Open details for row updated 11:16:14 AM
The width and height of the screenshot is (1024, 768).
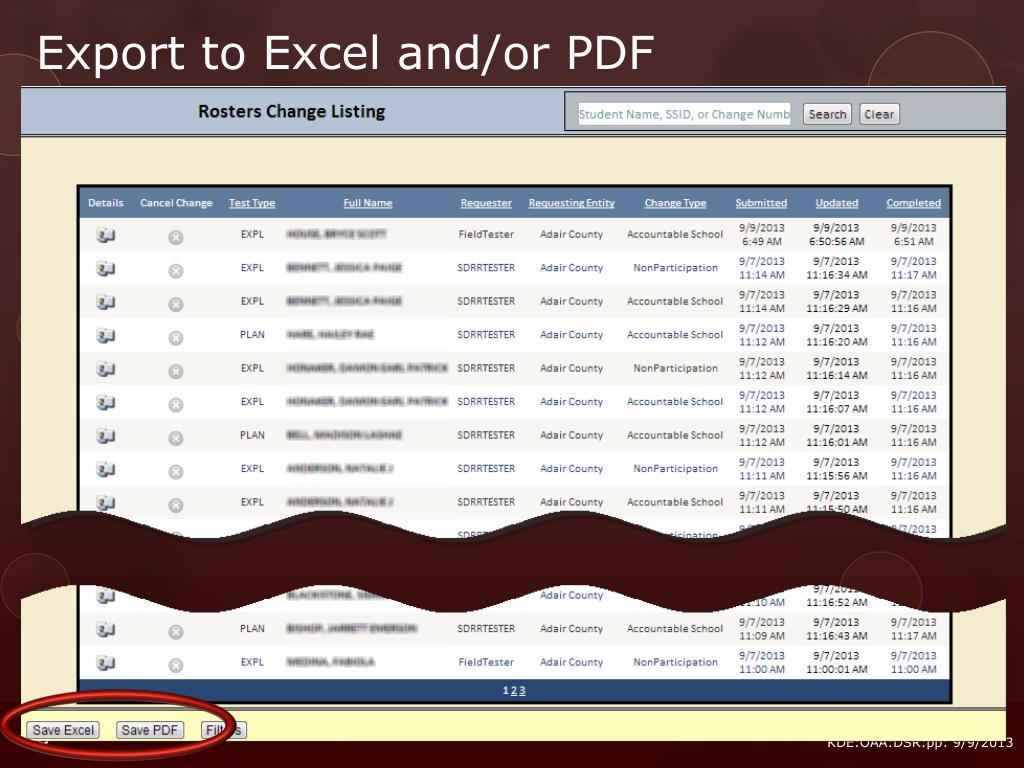click(x=106, y=368)
